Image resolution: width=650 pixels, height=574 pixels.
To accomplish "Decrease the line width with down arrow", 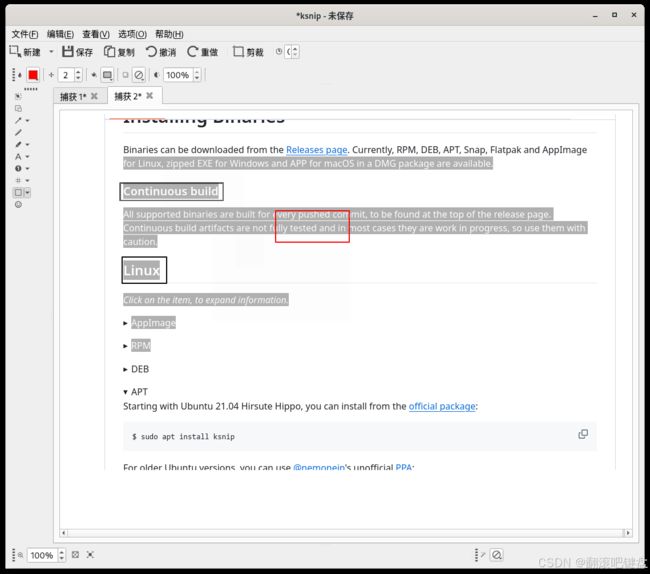I will (x=78, y=78).
